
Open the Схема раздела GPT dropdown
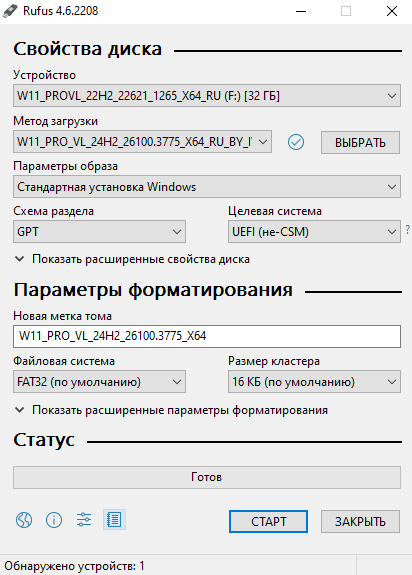coord(99,232)
